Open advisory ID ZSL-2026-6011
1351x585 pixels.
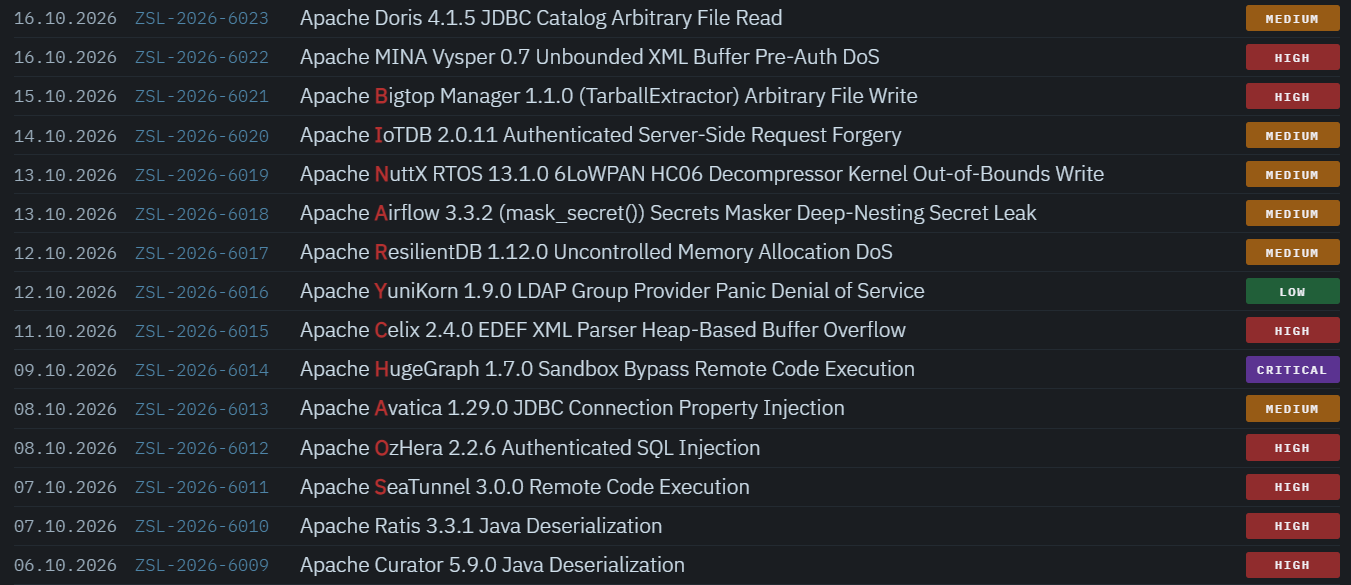(202, 487)
